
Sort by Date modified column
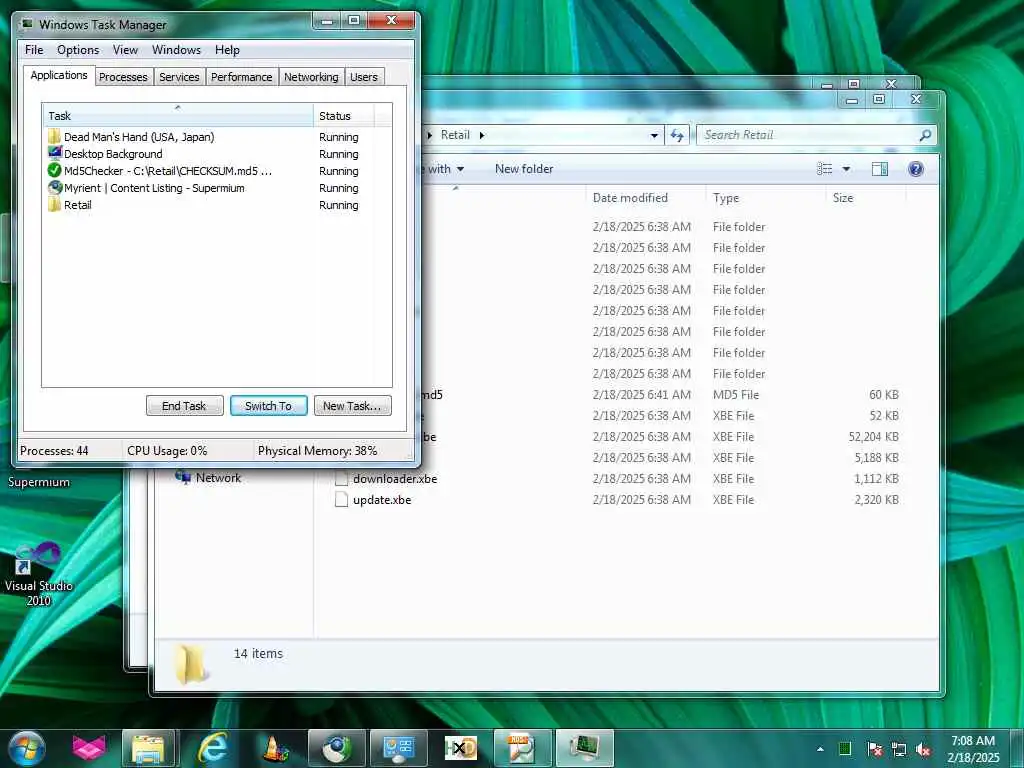coord(647,198)
